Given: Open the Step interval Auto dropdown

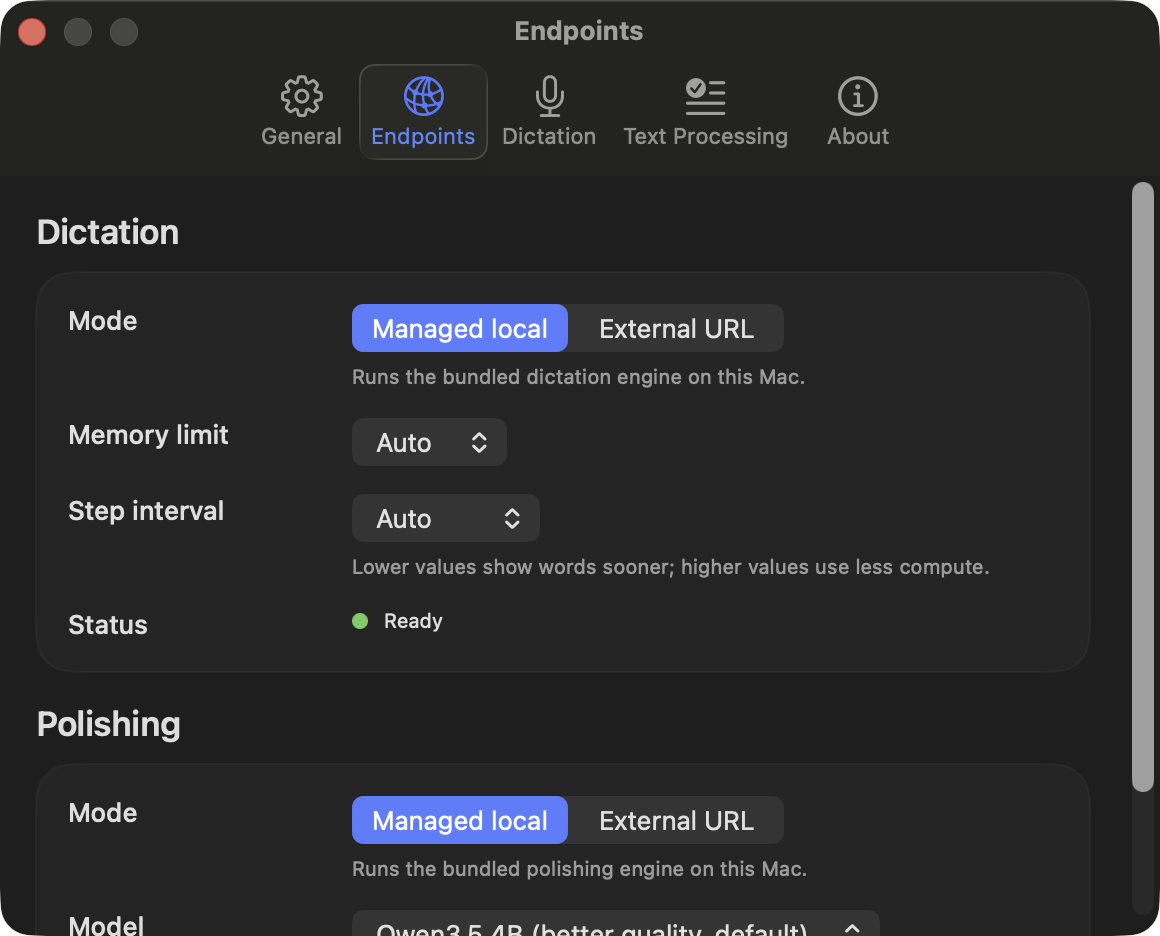Looking at the screenshot, I should point(445,518).
